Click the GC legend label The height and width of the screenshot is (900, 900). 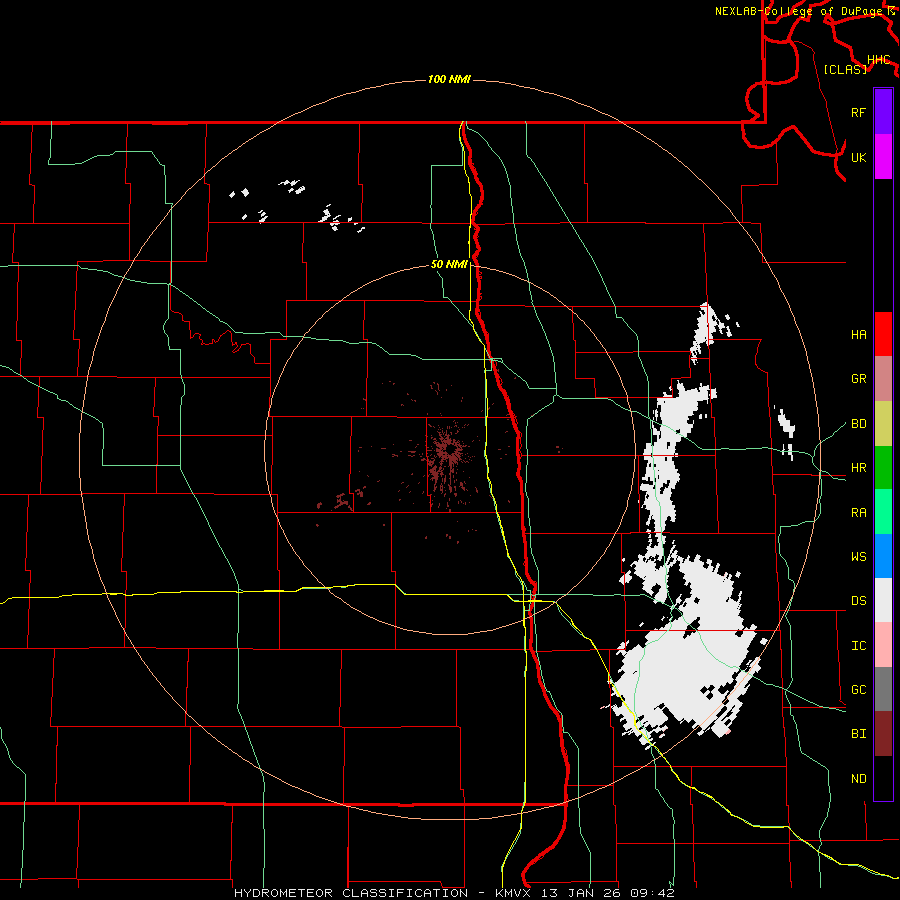859,690
